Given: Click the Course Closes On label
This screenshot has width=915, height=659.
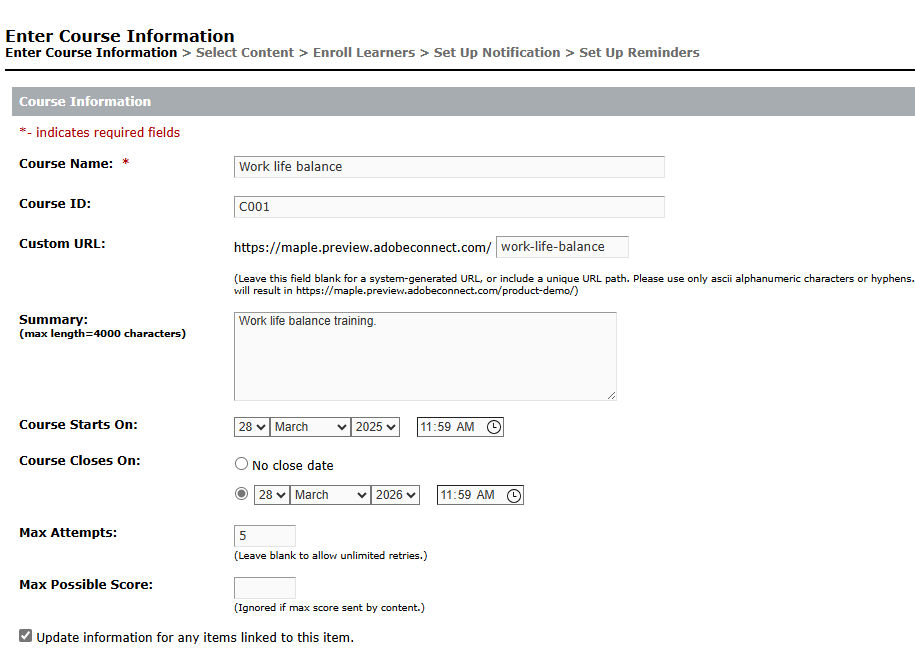Looking at the screenshot, I should pyautogui.click(x=80, y=461).
